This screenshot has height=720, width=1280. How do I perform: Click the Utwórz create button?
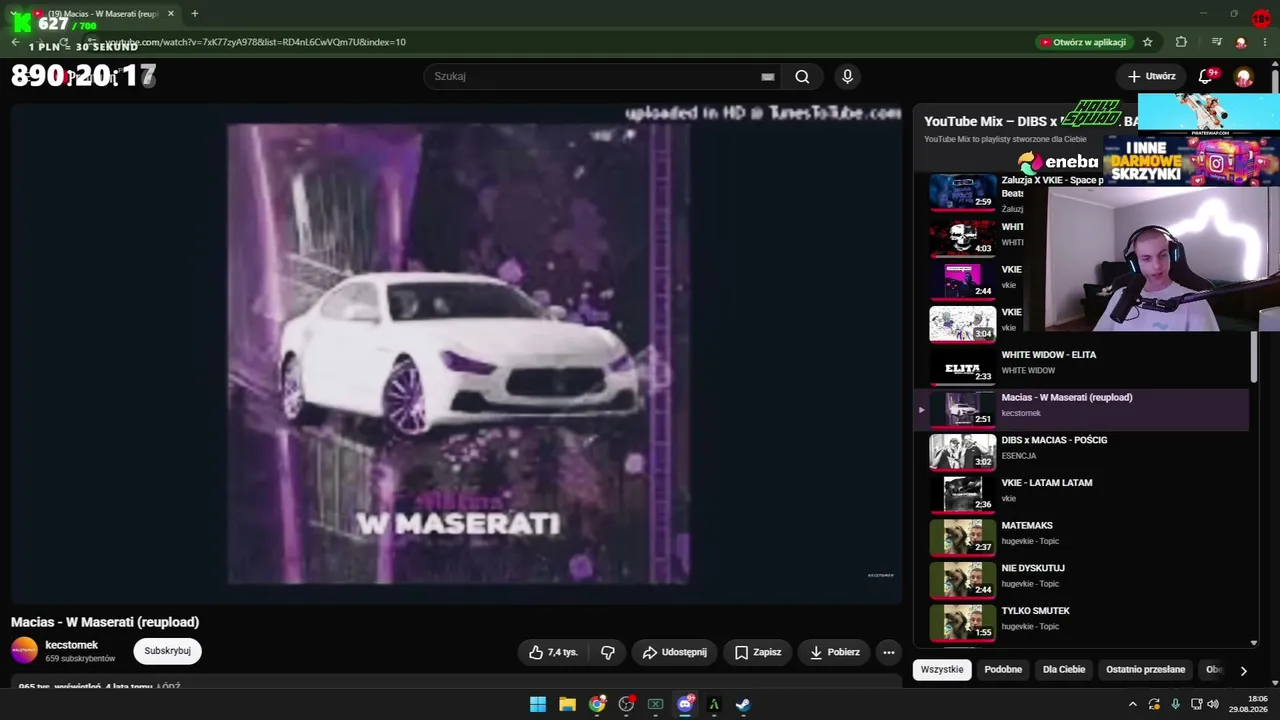(x=1151, y=77)
